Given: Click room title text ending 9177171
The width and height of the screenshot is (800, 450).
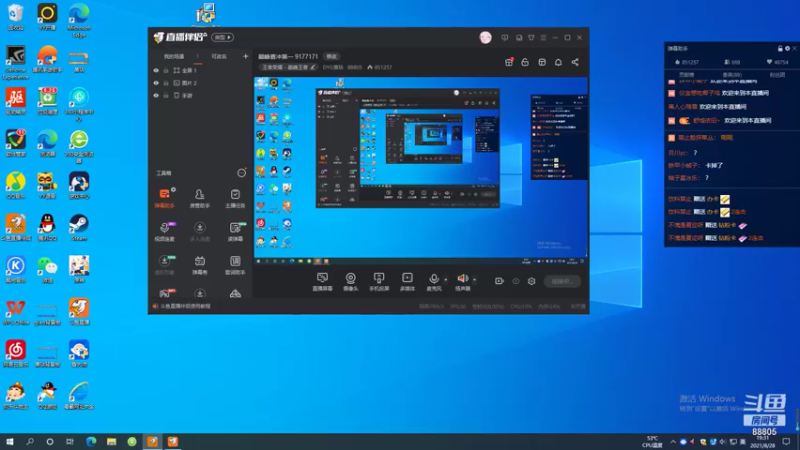Looking at the screenshot, I should (288, 57).
